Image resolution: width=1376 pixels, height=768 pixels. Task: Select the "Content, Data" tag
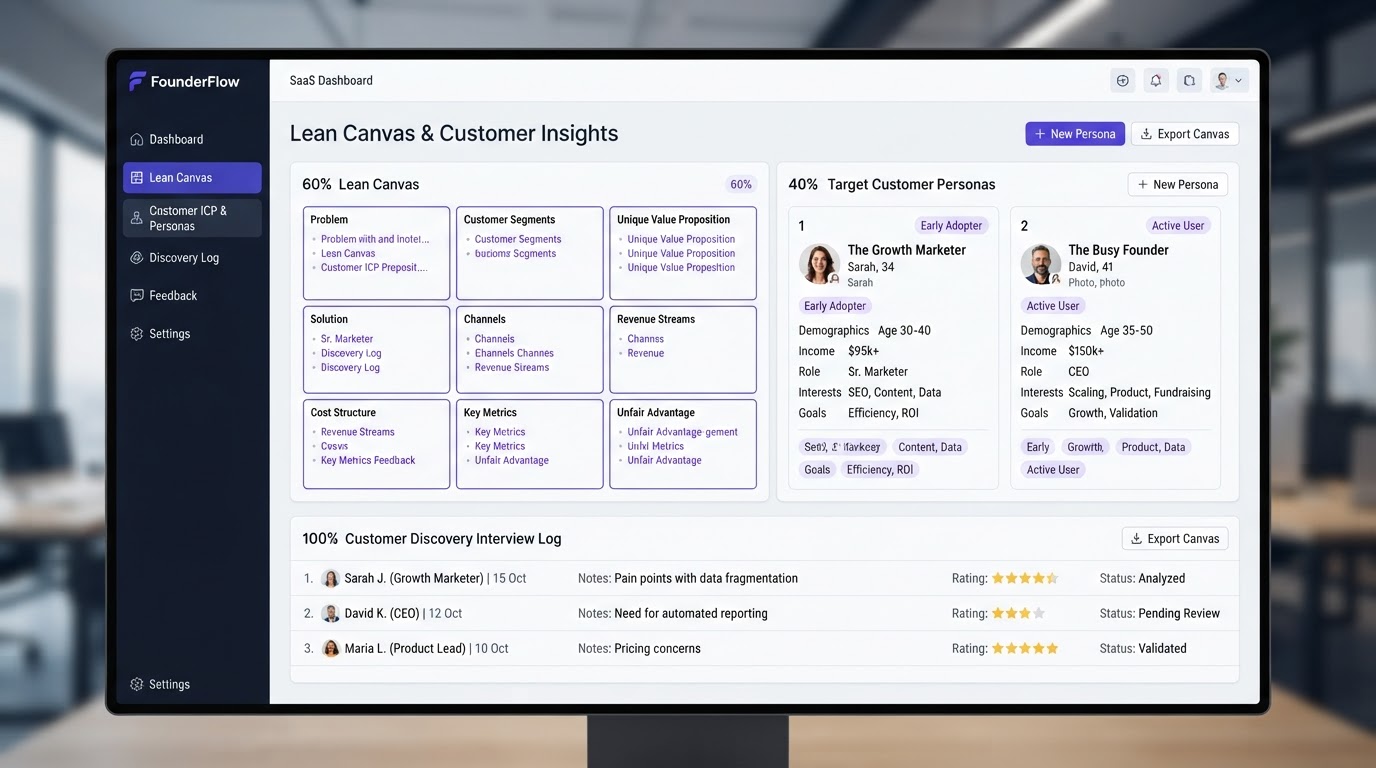[x=930, y=447]
